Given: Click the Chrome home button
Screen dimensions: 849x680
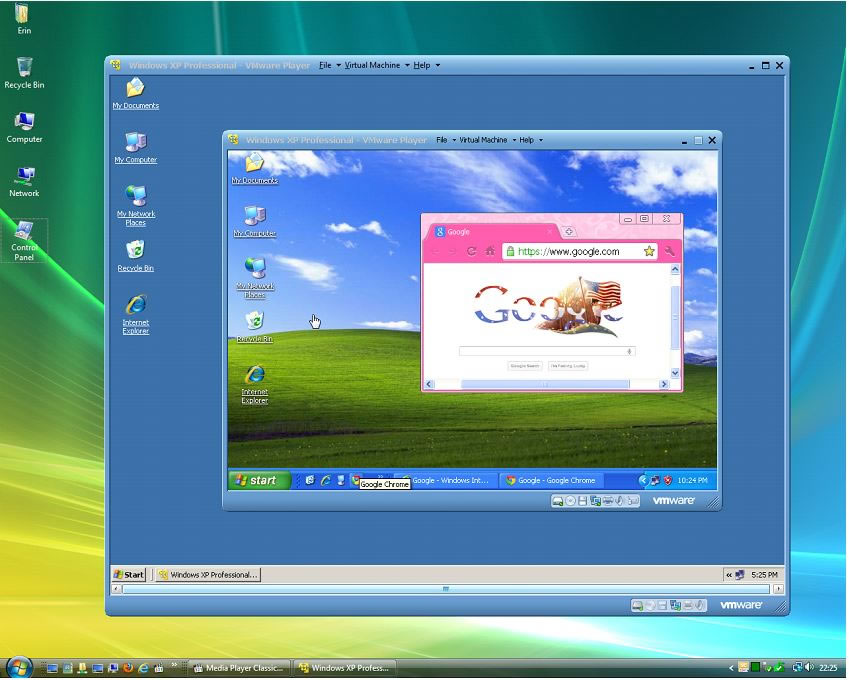Looking at the screenshot, I should coord(490,251).
